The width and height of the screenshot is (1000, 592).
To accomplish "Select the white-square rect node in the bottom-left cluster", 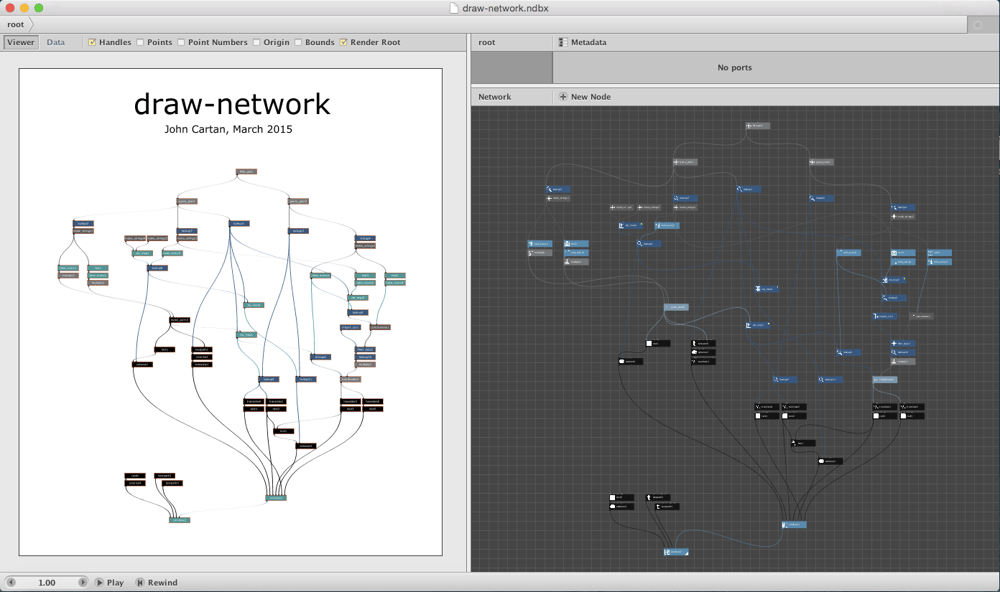I will click(621, 498).
